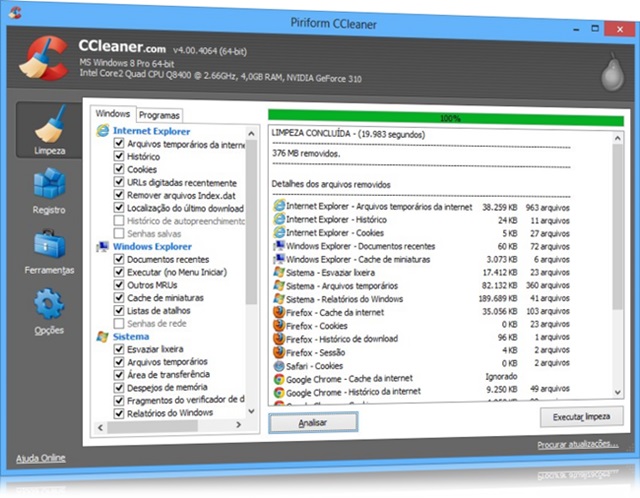Viewport: 640px width, 498px height.
Task: Click icon of Internet Explorer - Cookies result
Action: click(279, 232)
